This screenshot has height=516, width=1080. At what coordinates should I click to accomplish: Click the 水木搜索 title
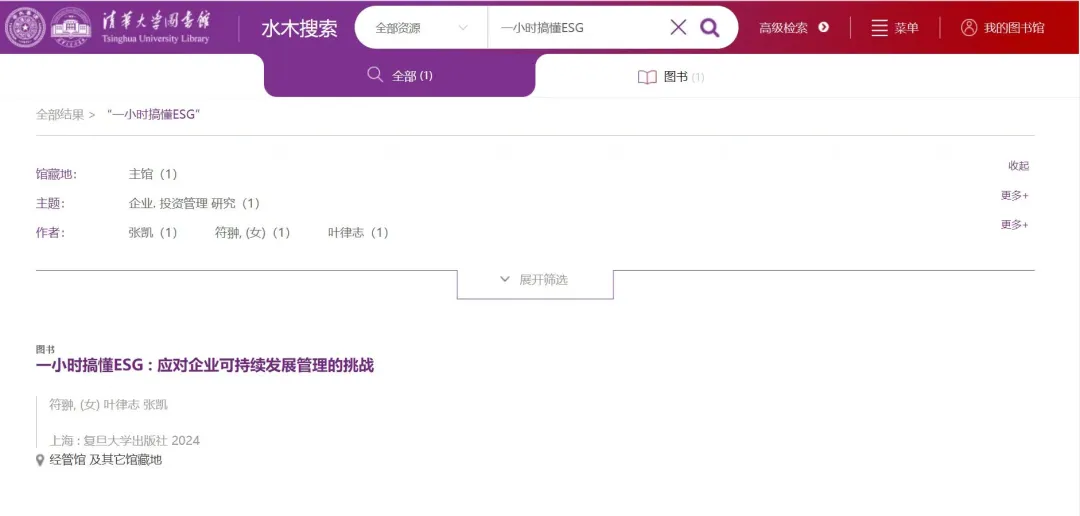click(300, 28)
